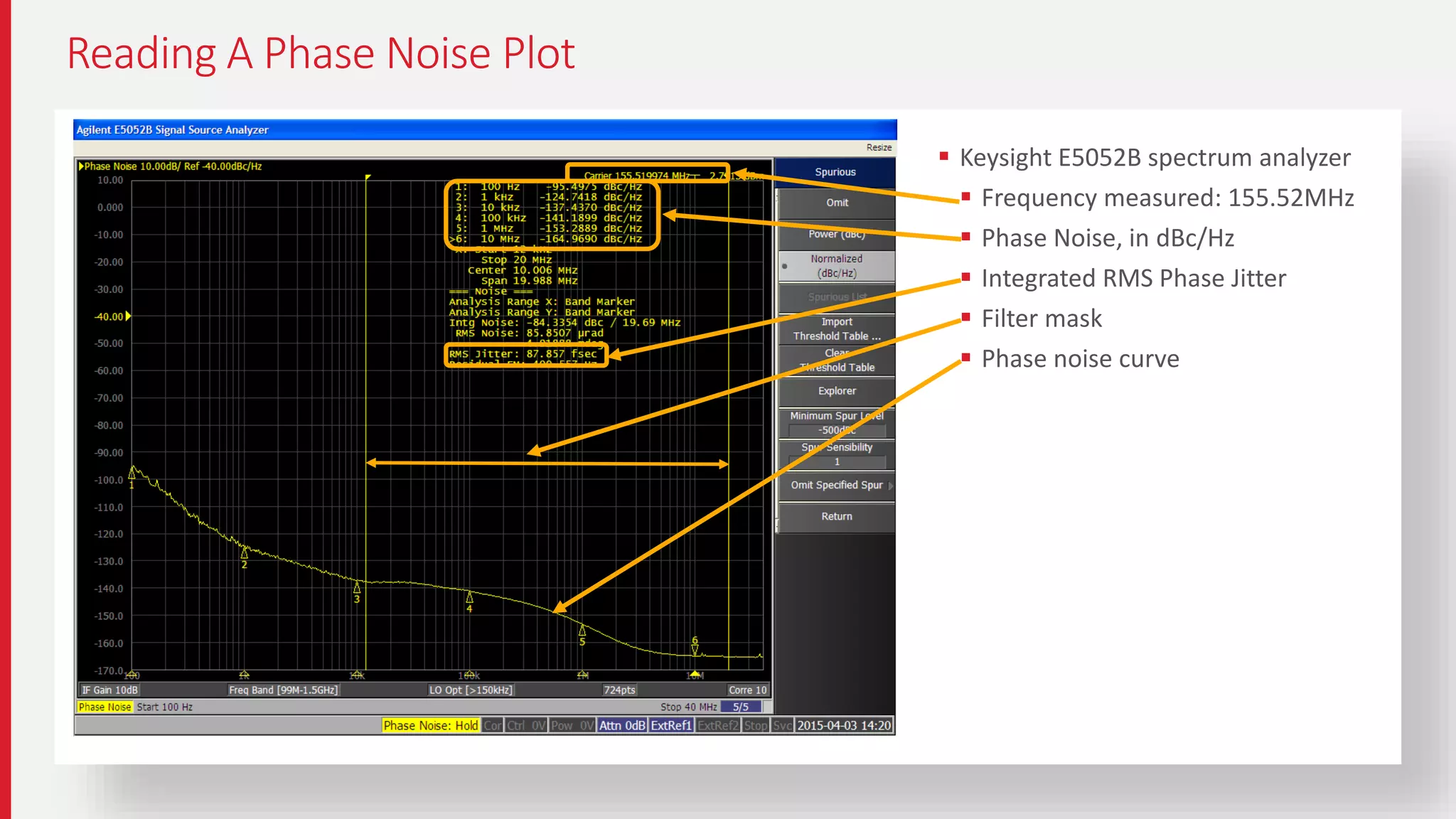The image size is (1456, 819).
Task: Open Explorer softkey
Action: tap(837, 391)
